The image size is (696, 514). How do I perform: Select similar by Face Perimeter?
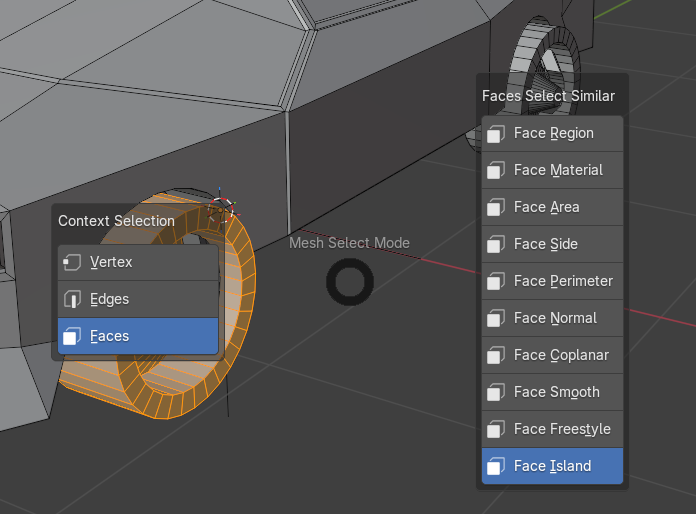[552, 281]
